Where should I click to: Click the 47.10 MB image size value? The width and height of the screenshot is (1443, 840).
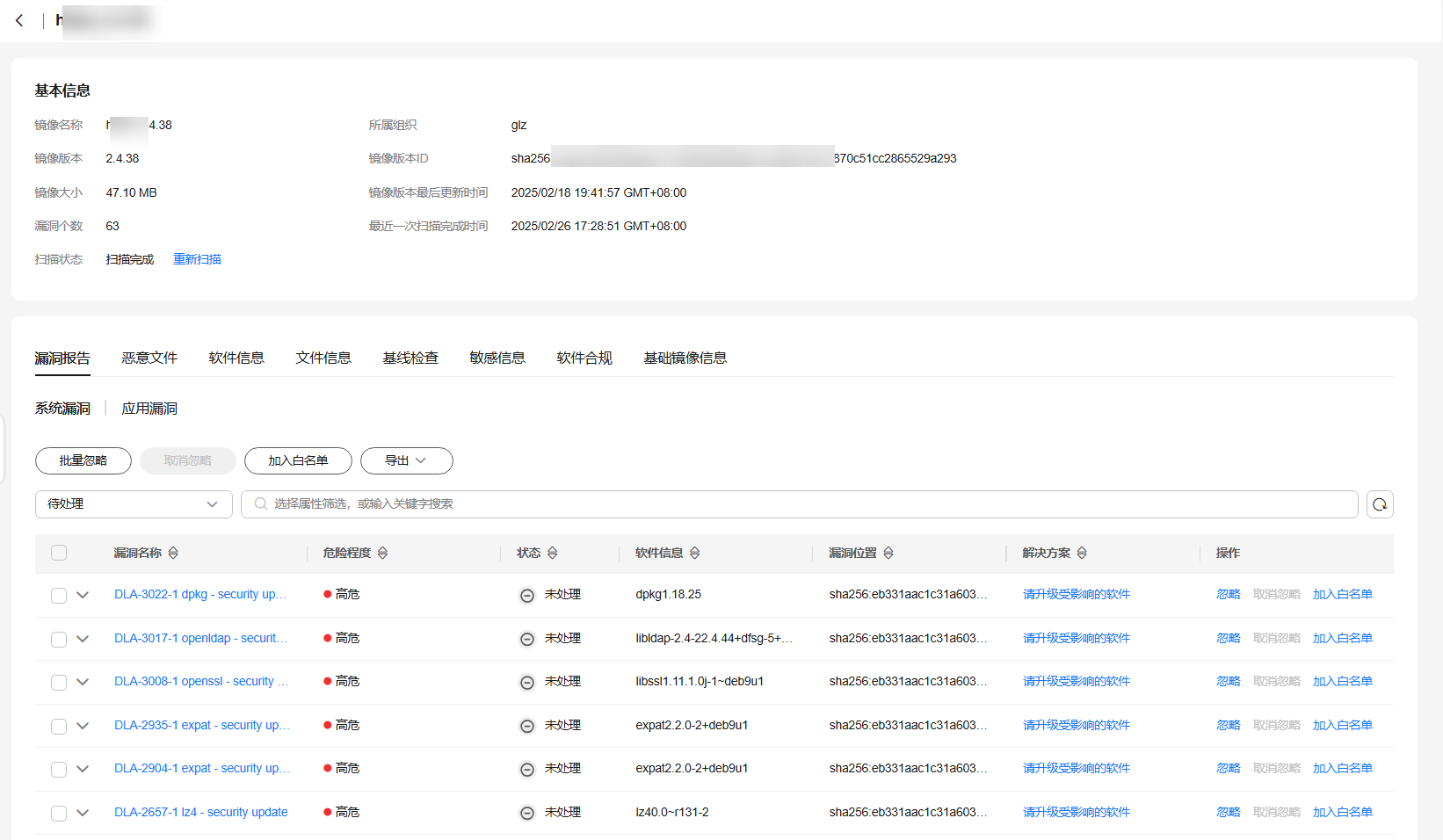[x=131, y=192]
